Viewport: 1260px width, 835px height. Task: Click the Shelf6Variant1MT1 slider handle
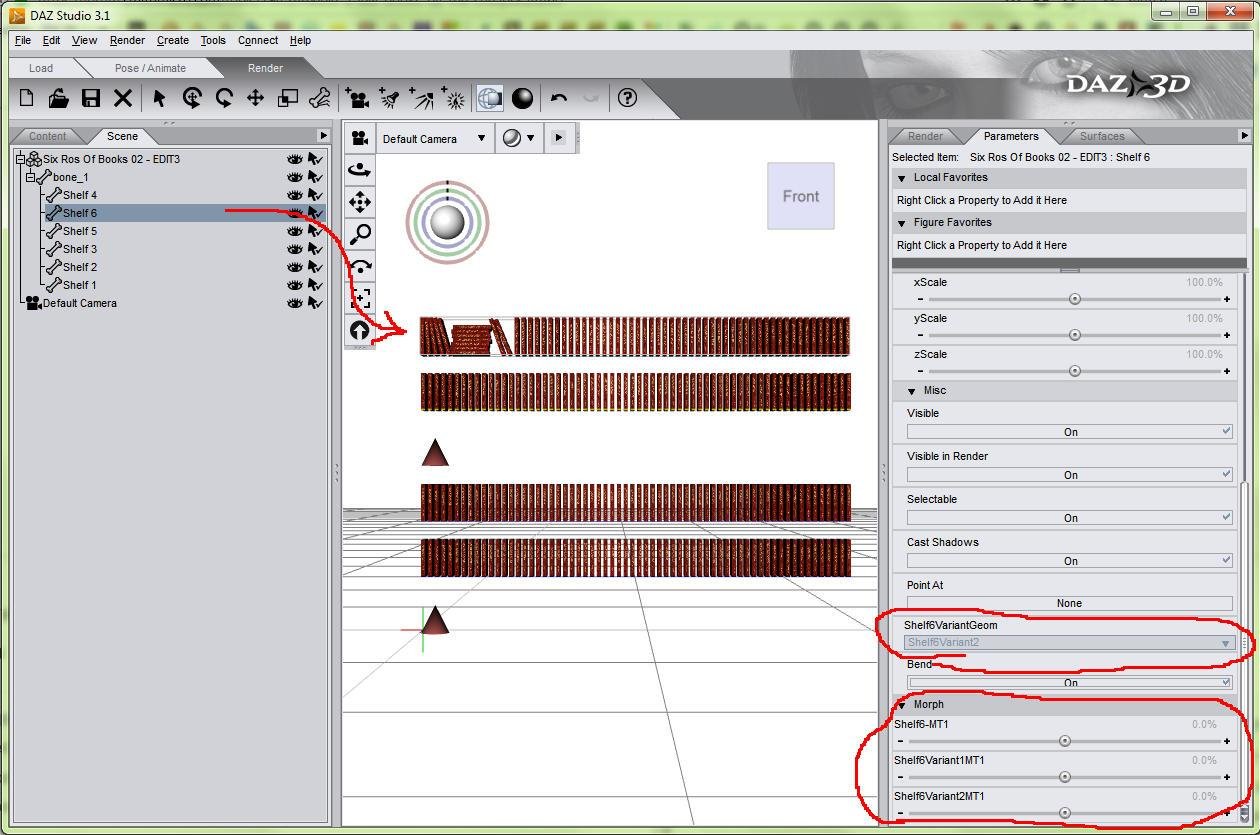tap(1065, 777)
